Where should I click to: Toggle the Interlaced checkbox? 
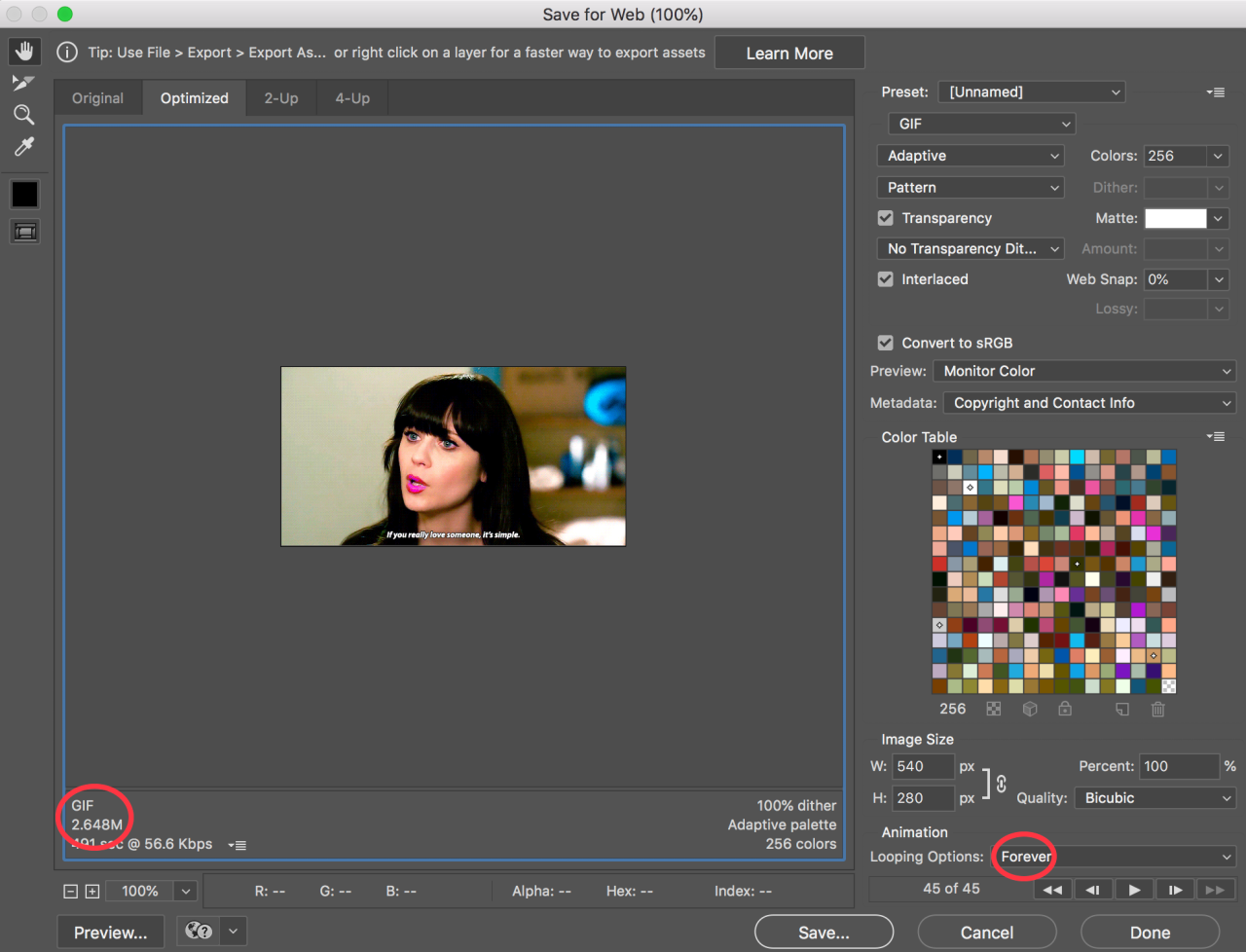coord(886,279)
